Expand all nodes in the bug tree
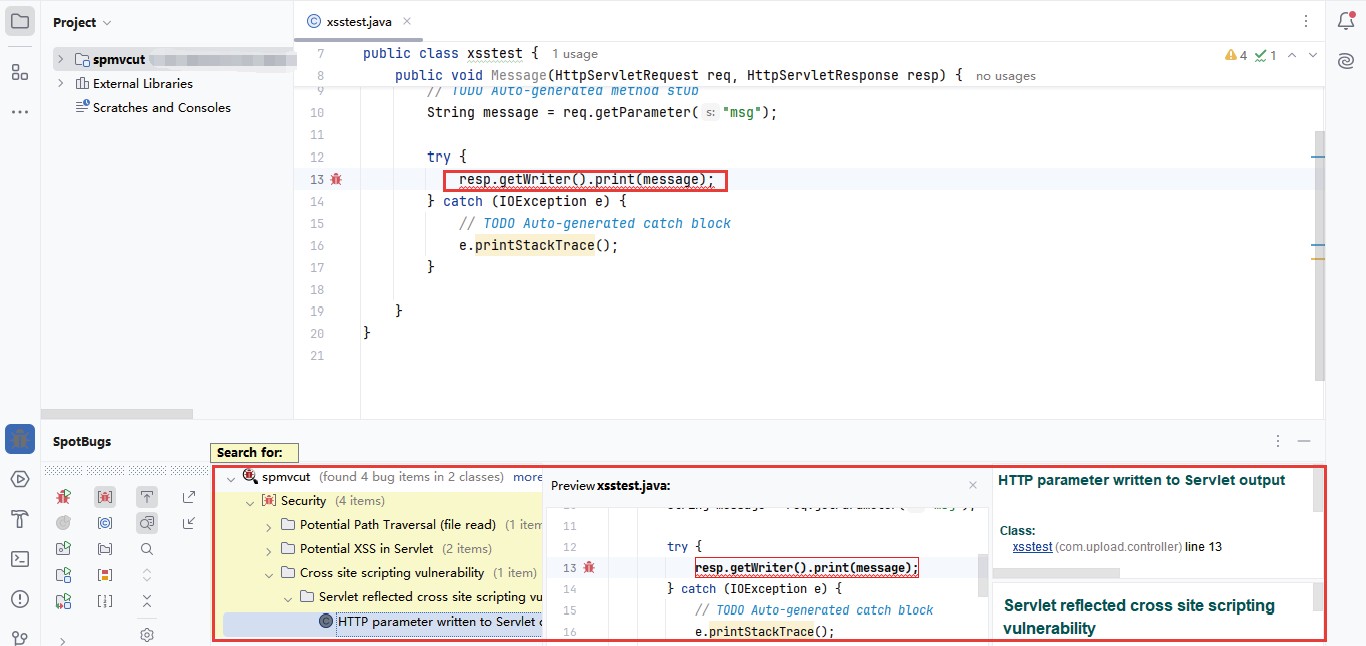Image resolution: width=1366 pixels, height=646 pixels. tap(147, 575)
